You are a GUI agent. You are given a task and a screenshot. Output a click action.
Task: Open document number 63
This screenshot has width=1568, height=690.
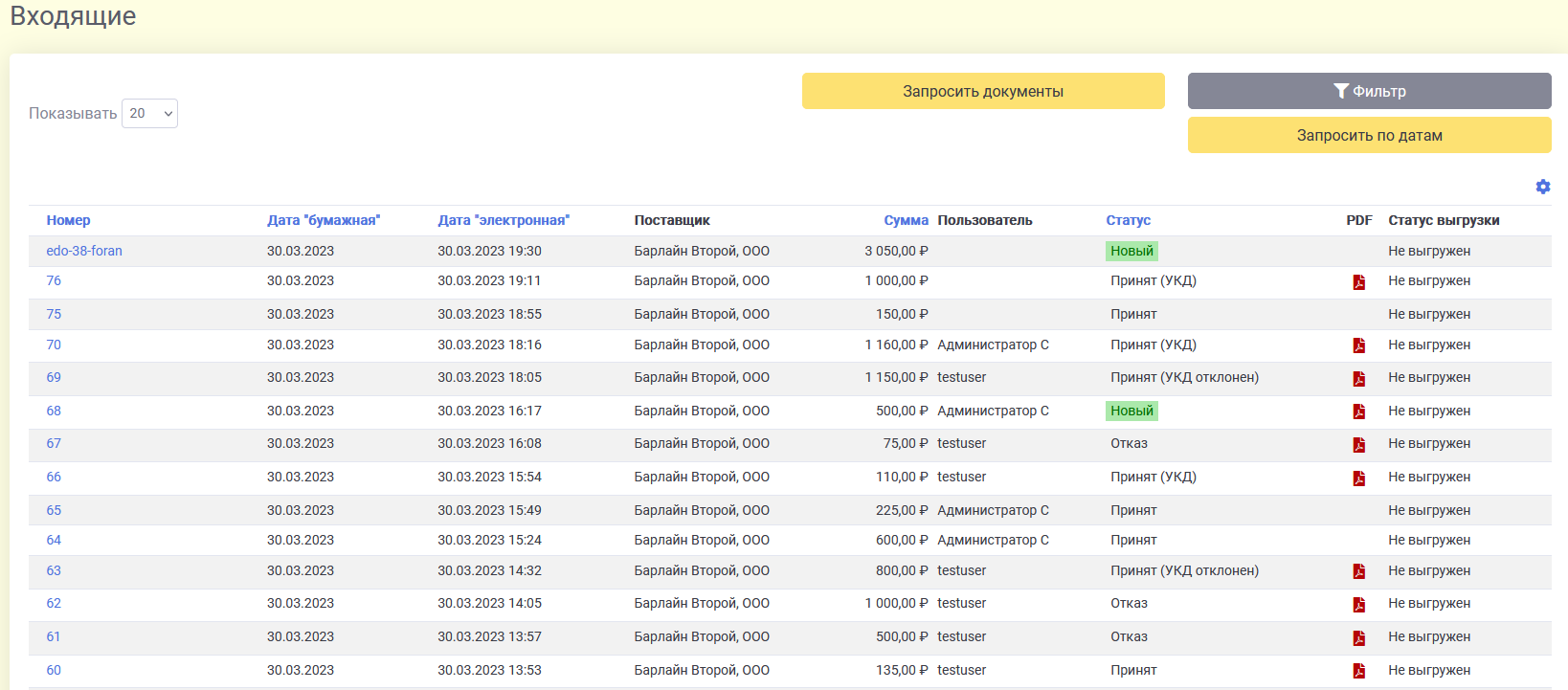click(x=54, y=570)
